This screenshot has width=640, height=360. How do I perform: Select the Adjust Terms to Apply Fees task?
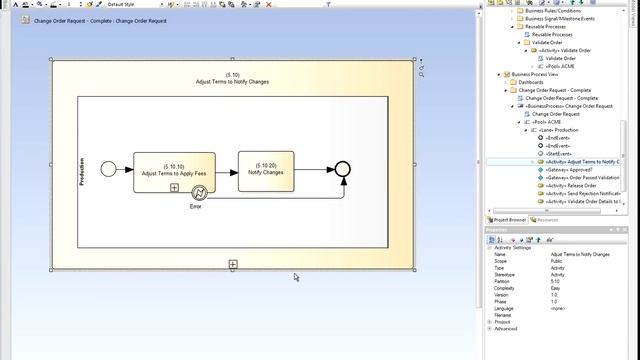click(x=174, y=173)
